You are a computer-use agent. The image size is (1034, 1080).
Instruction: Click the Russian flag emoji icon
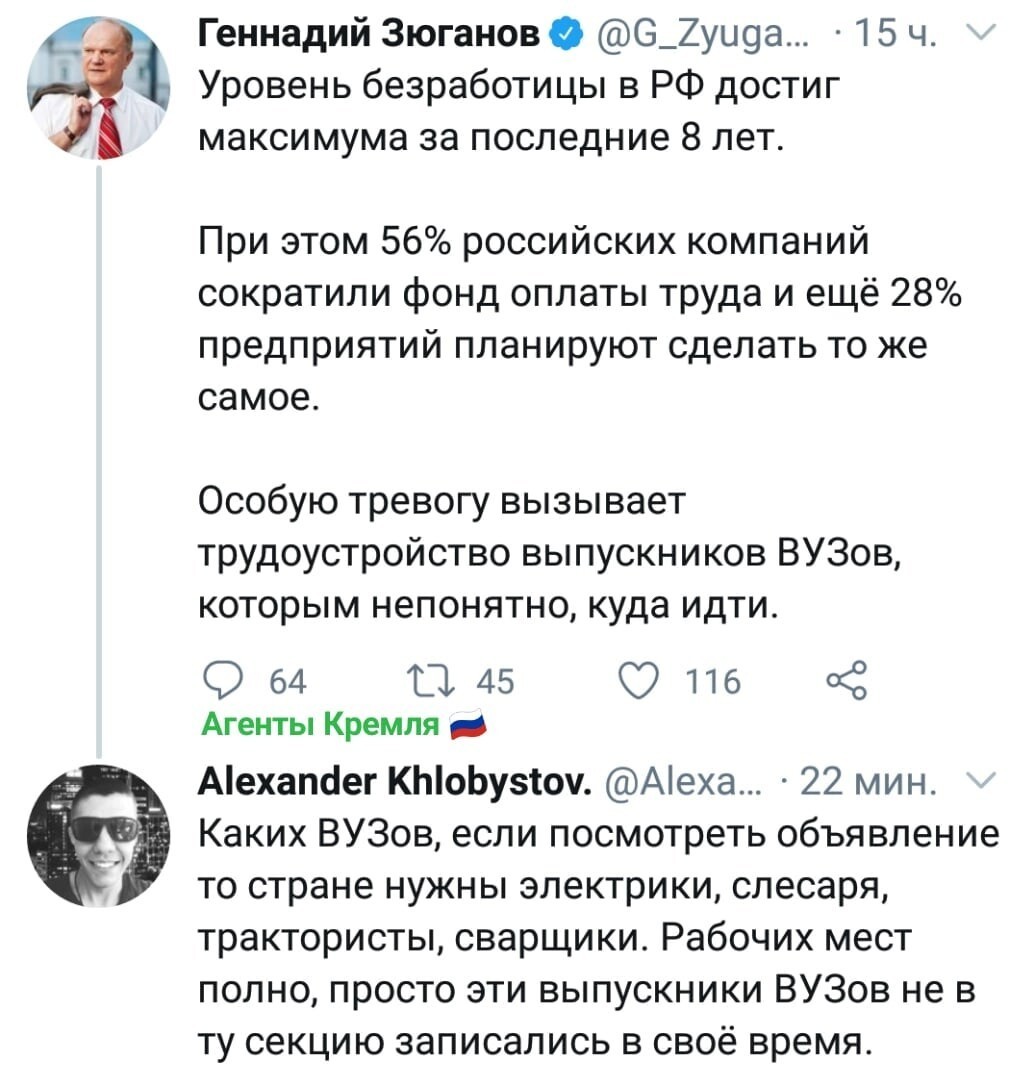(x=468, y=725)
